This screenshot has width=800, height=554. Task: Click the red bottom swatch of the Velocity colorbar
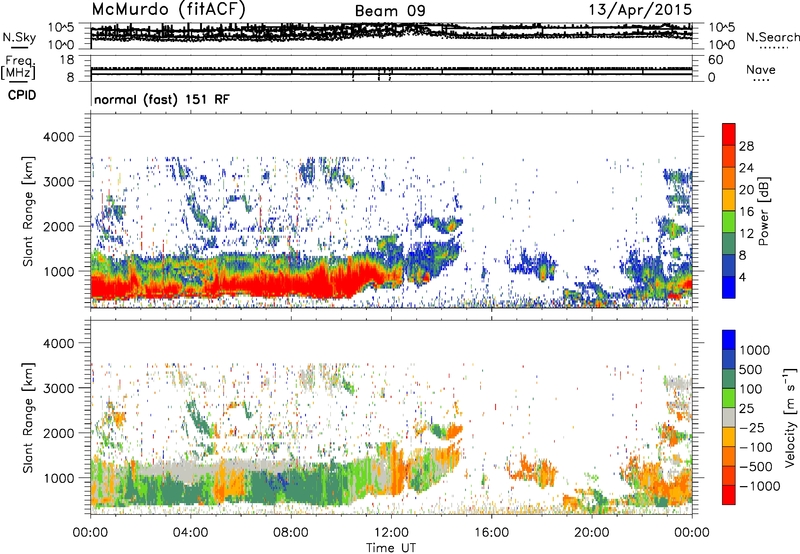click(x=729, y=495)
